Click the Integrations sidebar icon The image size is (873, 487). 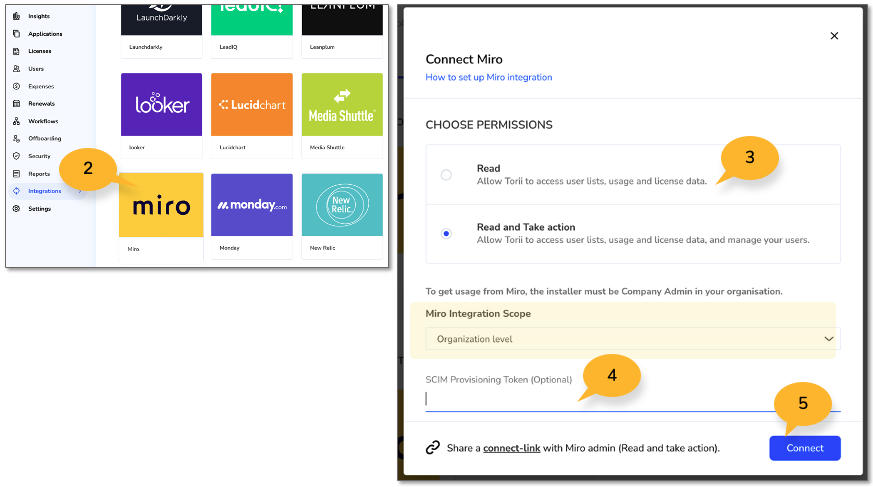coord(16,191)
